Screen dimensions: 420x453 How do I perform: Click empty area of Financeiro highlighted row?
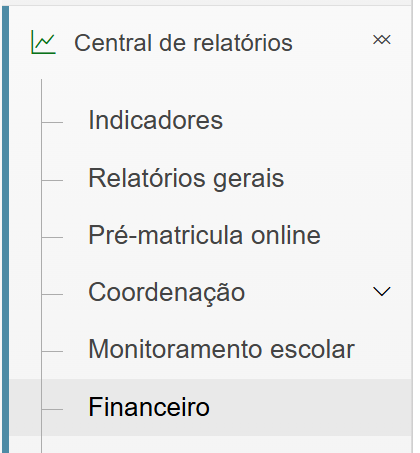(310, 407)
